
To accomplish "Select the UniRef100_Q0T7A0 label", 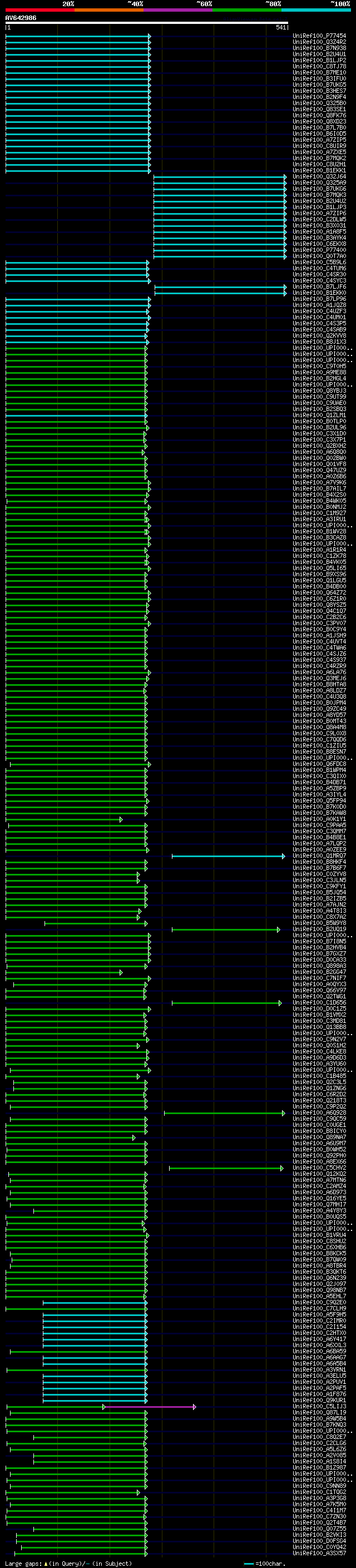I will 319,256.
